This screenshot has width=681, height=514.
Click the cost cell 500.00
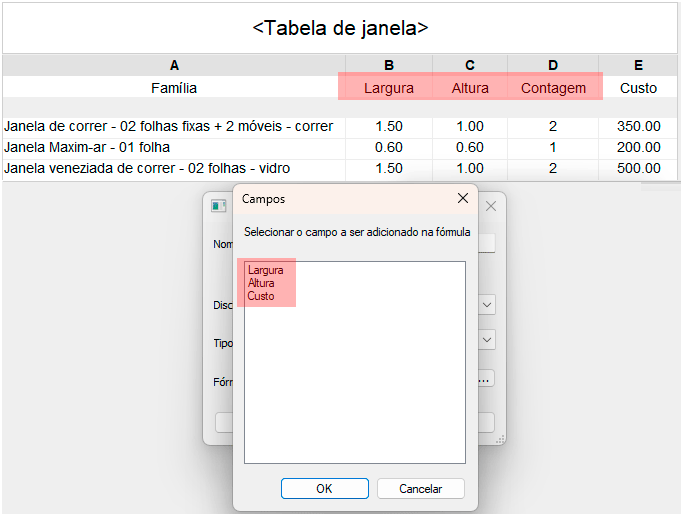pyautogui.click(x=638, y=168)
